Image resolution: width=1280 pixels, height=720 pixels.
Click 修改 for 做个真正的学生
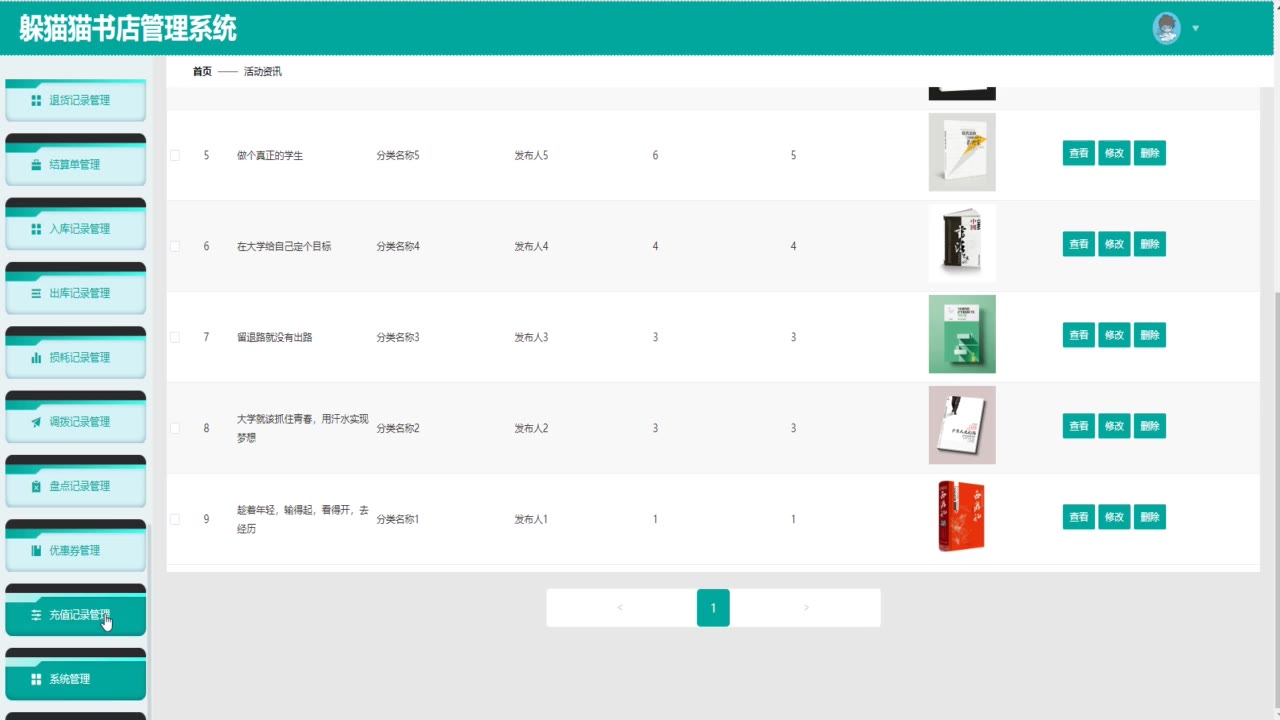tap(1114, 153)
